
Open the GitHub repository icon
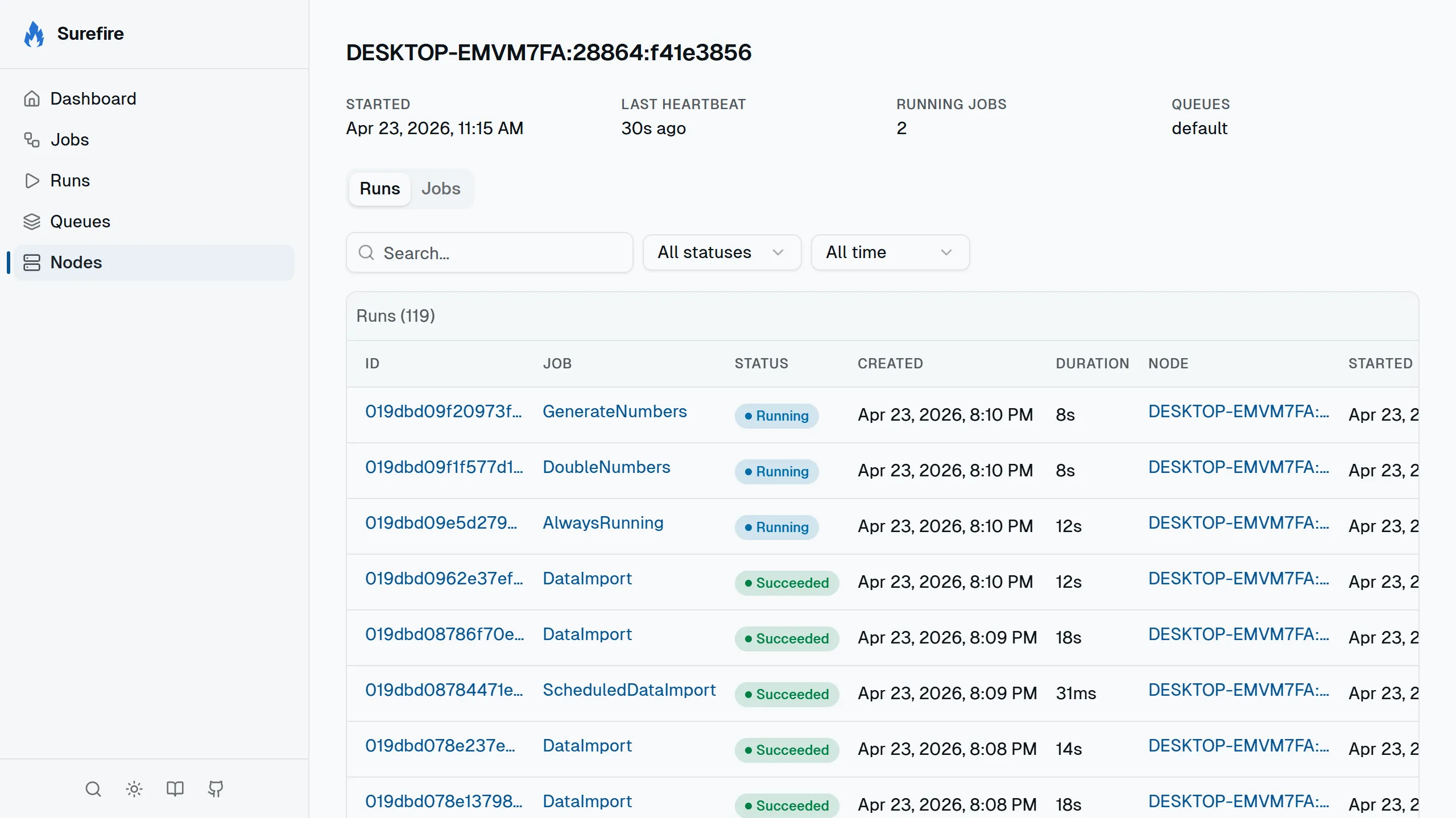click(x=216, y=789)
